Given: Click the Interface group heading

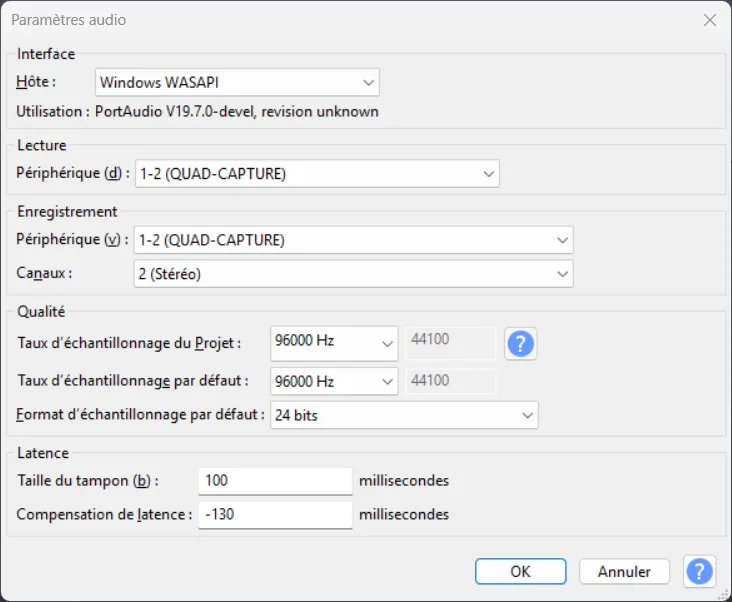Looking at the screenshot, I should pyautogui.click(x=46, y=54).
